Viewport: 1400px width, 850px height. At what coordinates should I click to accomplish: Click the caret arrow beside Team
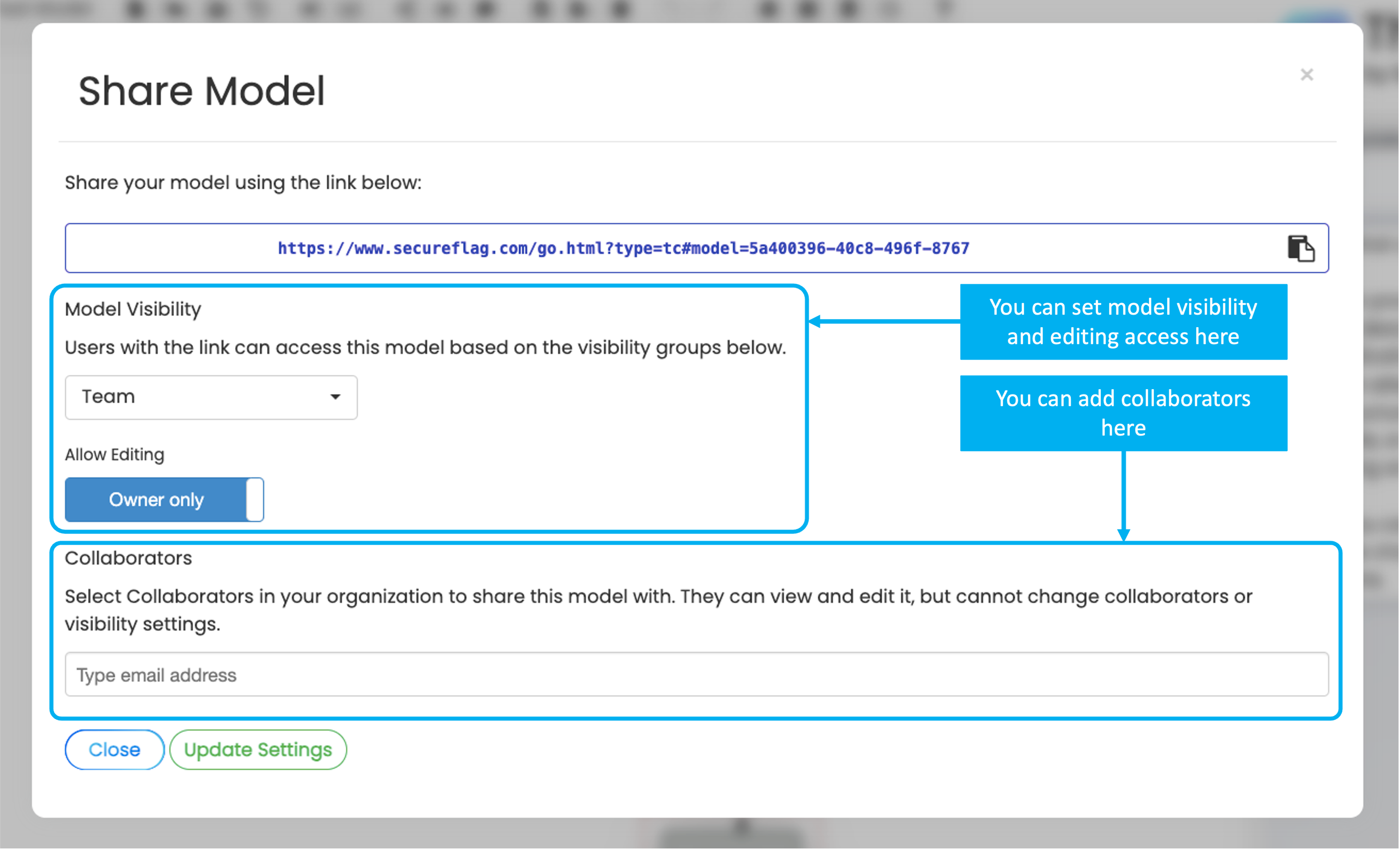click(x=335, y=397)
